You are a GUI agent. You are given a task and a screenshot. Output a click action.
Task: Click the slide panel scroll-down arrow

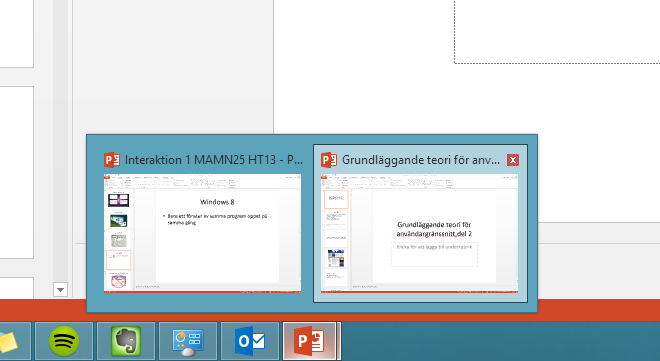click(61, 289)
